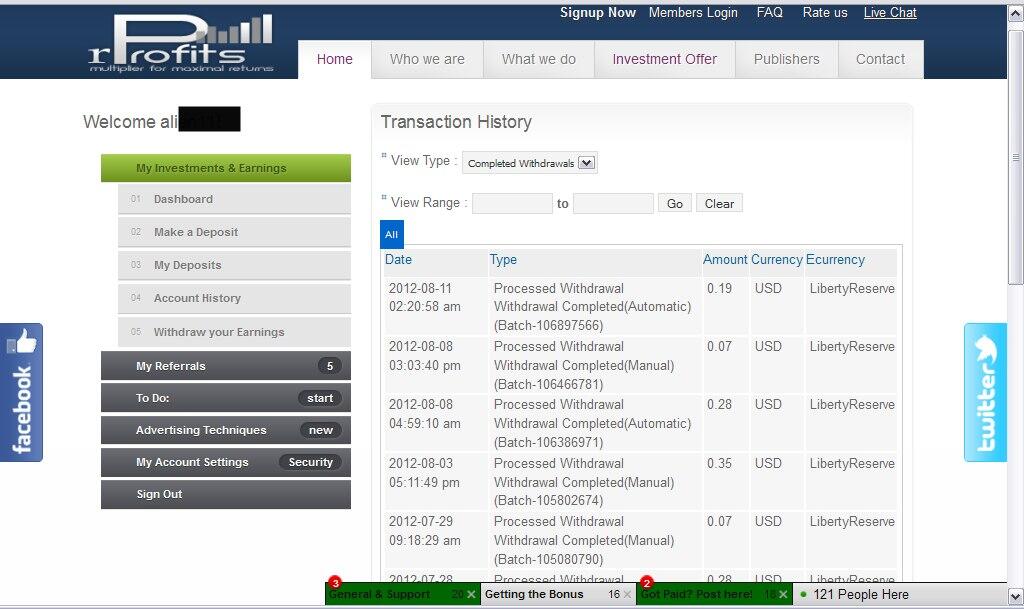Open My Account Settings section
Image resolution: width=1024 pixels, height=609 pixels.
[225, 461]
